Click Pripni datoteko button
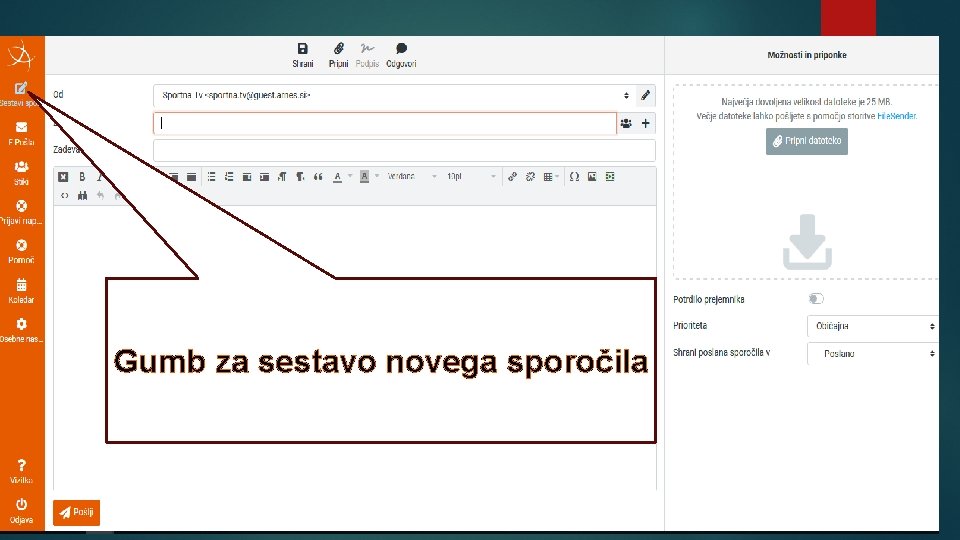The height and width of the screenshot is (540, 960). pyautogui.click(x=806, y=141)
